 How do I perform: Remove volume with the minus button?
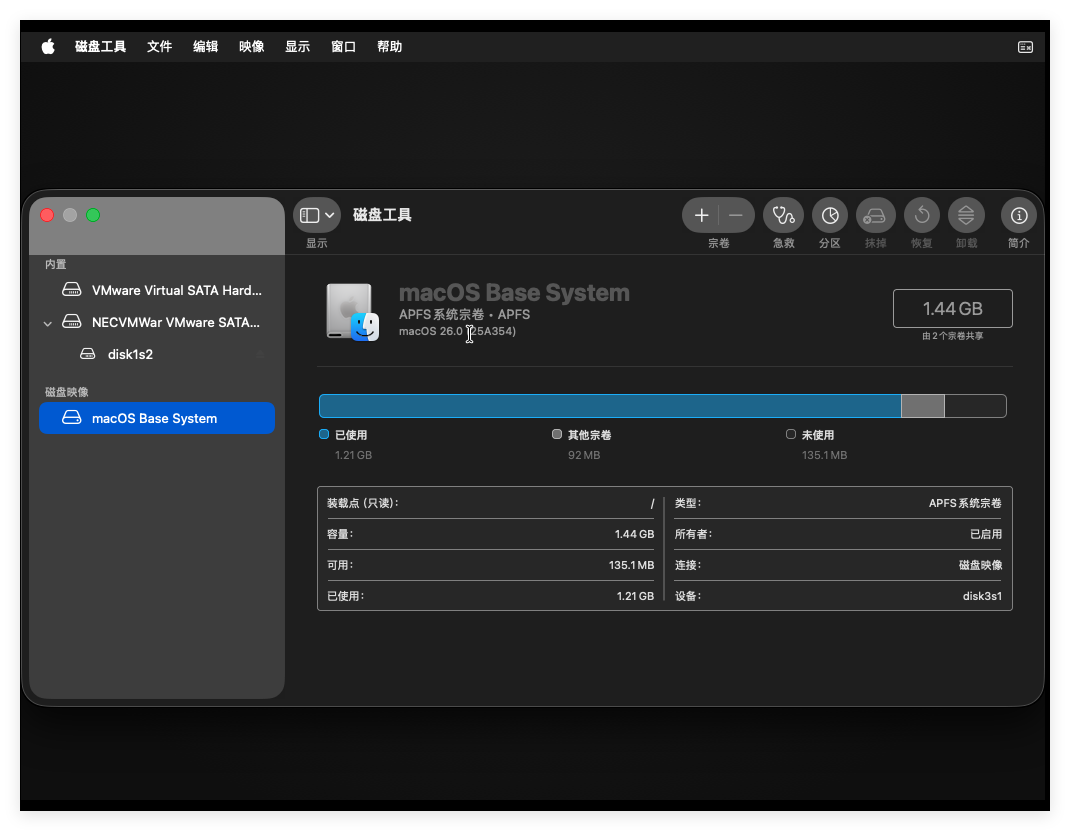point(736,216)
